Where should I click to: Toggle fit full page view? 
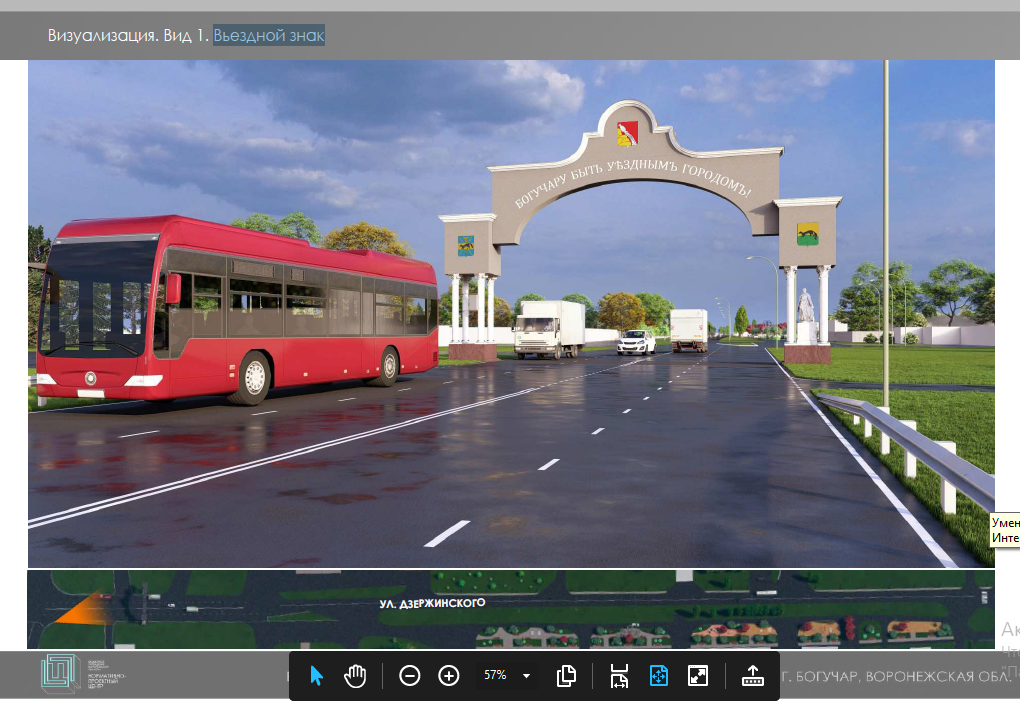pyautogui.click(x=658, y=676)
